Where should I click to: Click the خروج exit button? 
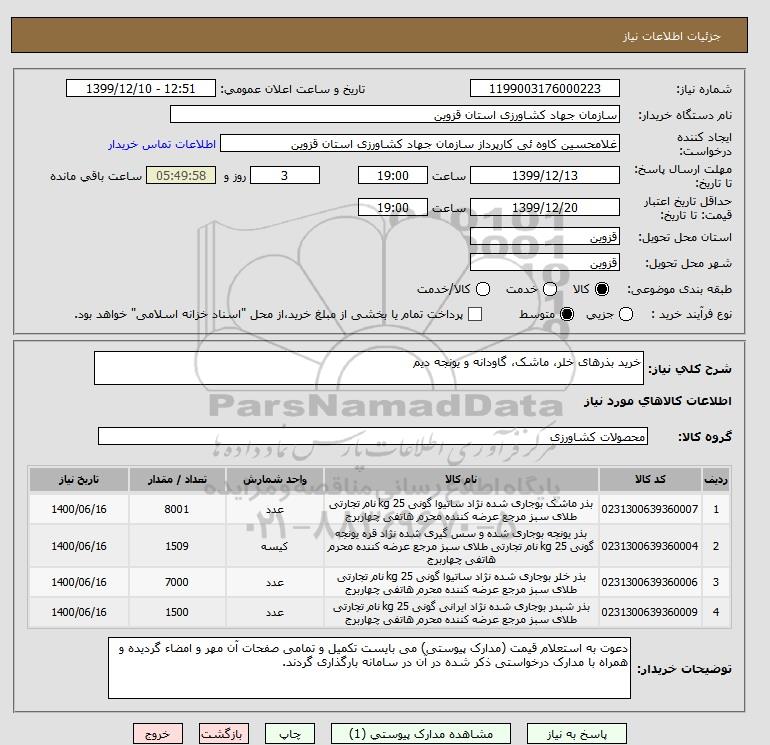coord(158,734)
